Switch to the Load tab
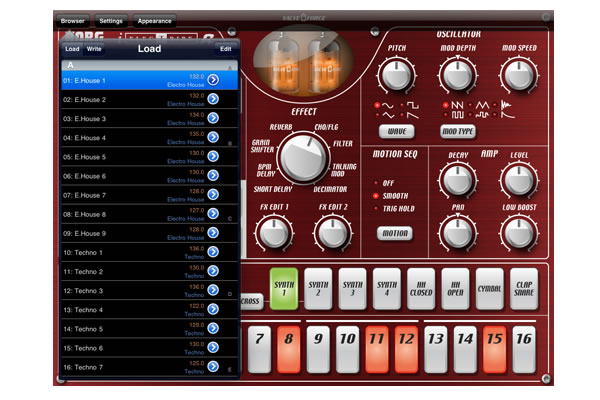600x400 pixels. tap(72, 49)
